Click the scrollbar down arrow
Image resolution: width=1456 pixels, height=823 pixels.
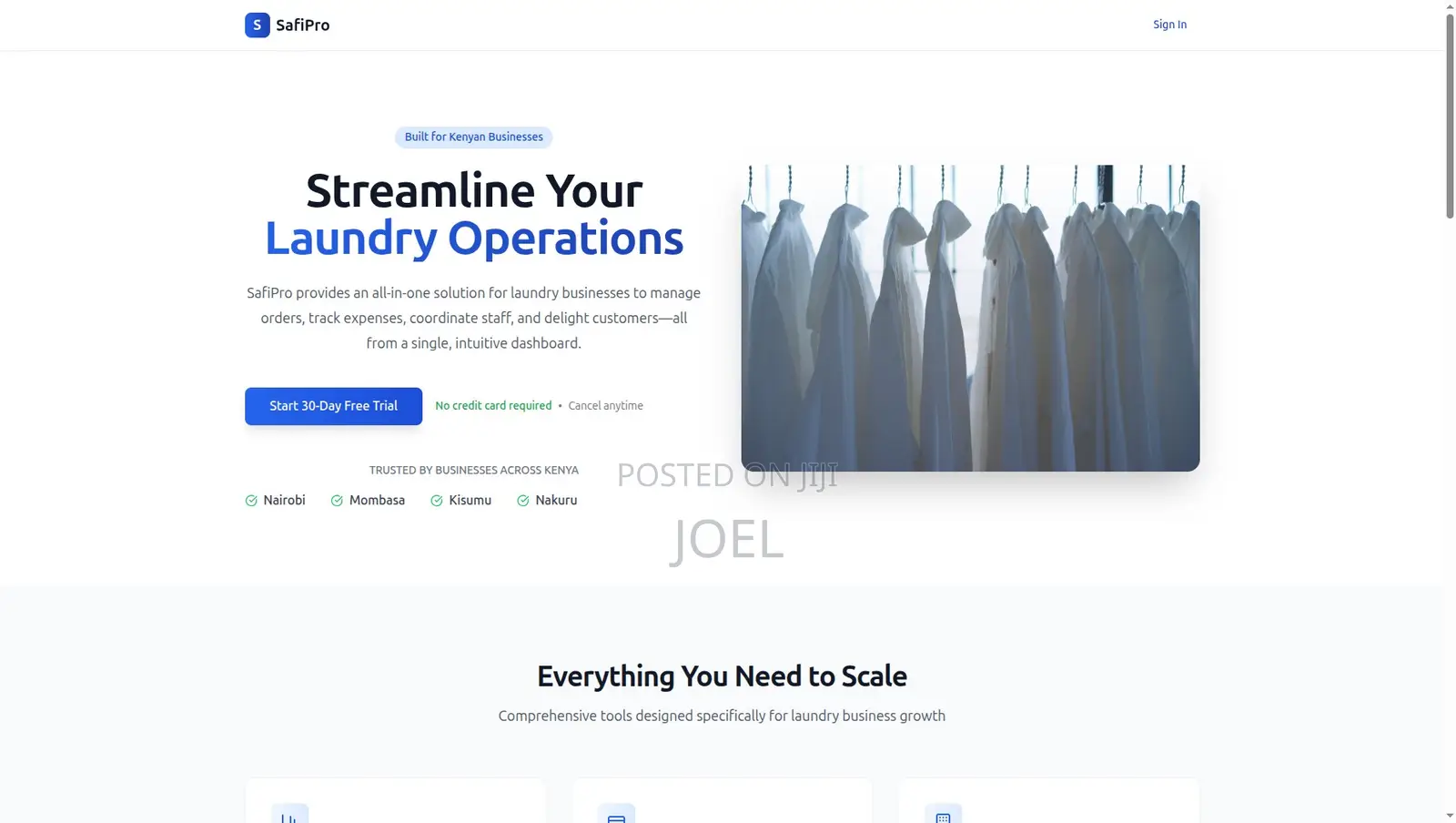[x=1450, y=816]
